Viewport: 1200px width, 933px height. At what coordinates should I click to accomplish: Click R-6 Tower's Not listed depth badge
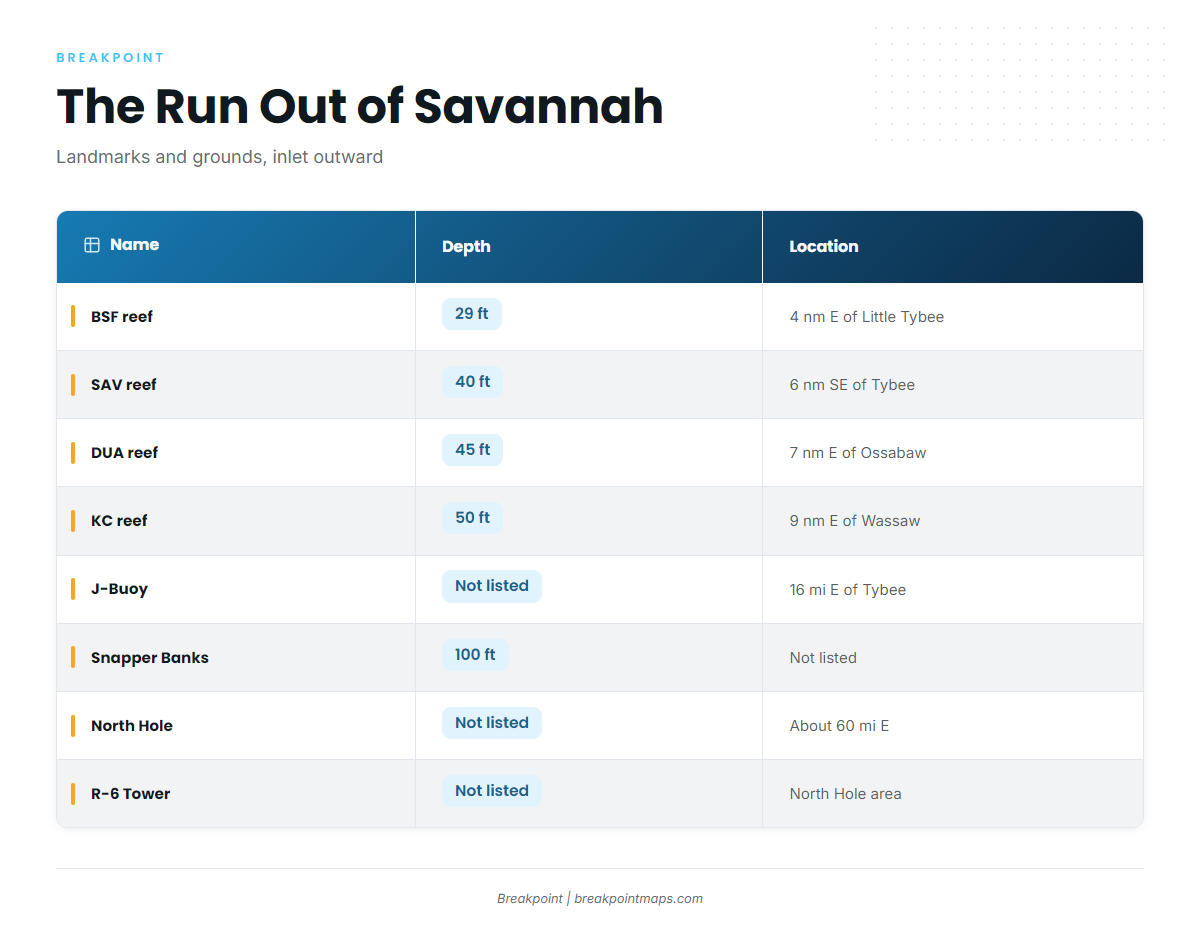[492, 791]
